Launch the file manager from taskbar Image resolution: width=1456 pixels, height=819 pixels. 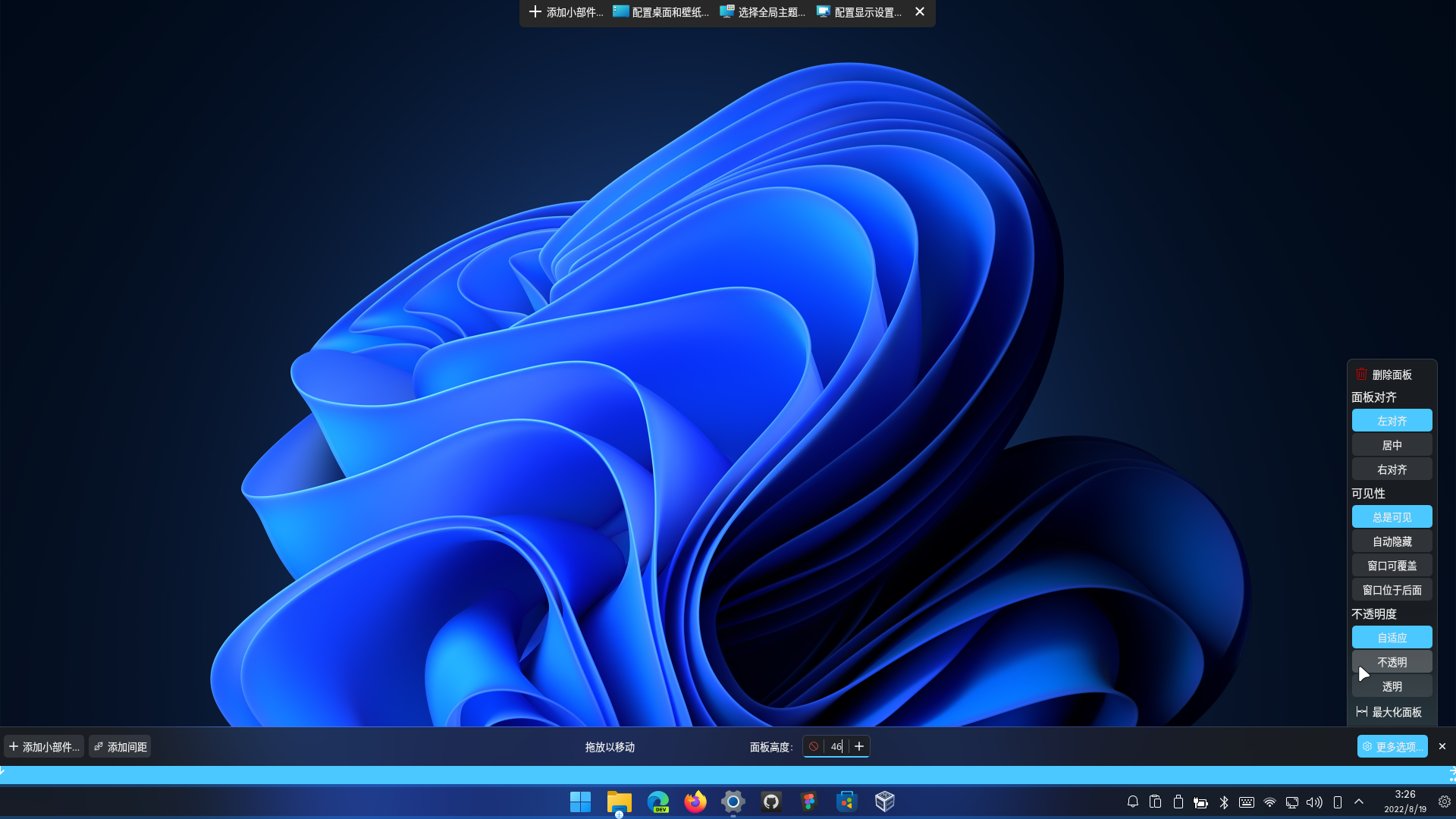pyautogui.click(x=619, y=802)
